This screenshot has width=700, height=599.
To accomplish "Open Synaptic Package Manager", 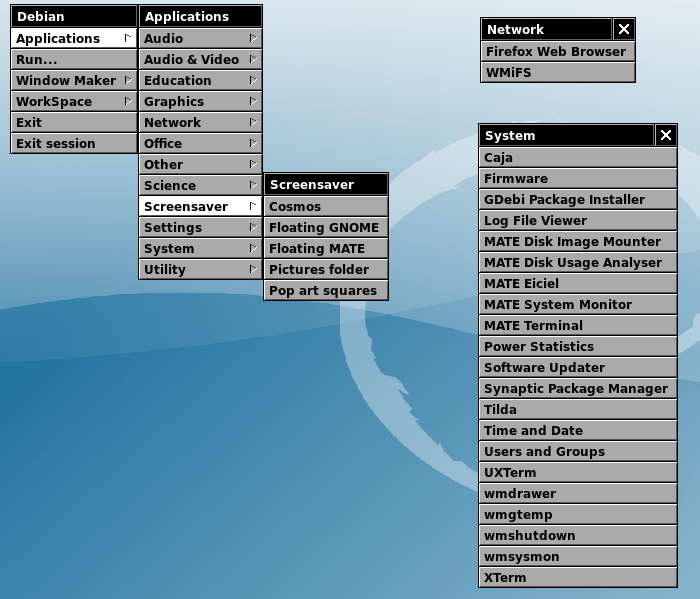I will pyautogui.click(x=578, y=388).
